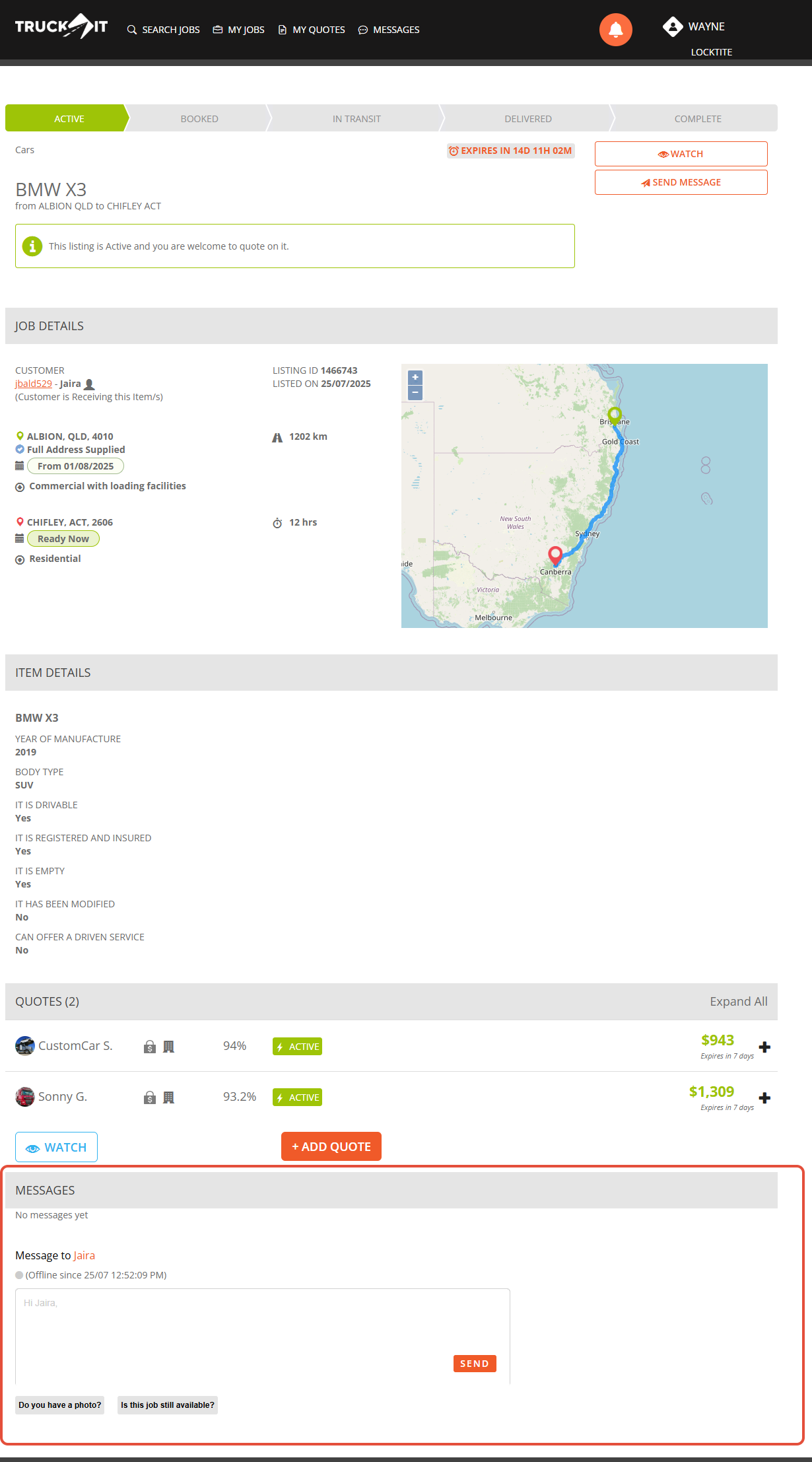The width and height of the screenshot is (812, 1462).
Task: Click into the message text box
Action: tap(263, 1336)
